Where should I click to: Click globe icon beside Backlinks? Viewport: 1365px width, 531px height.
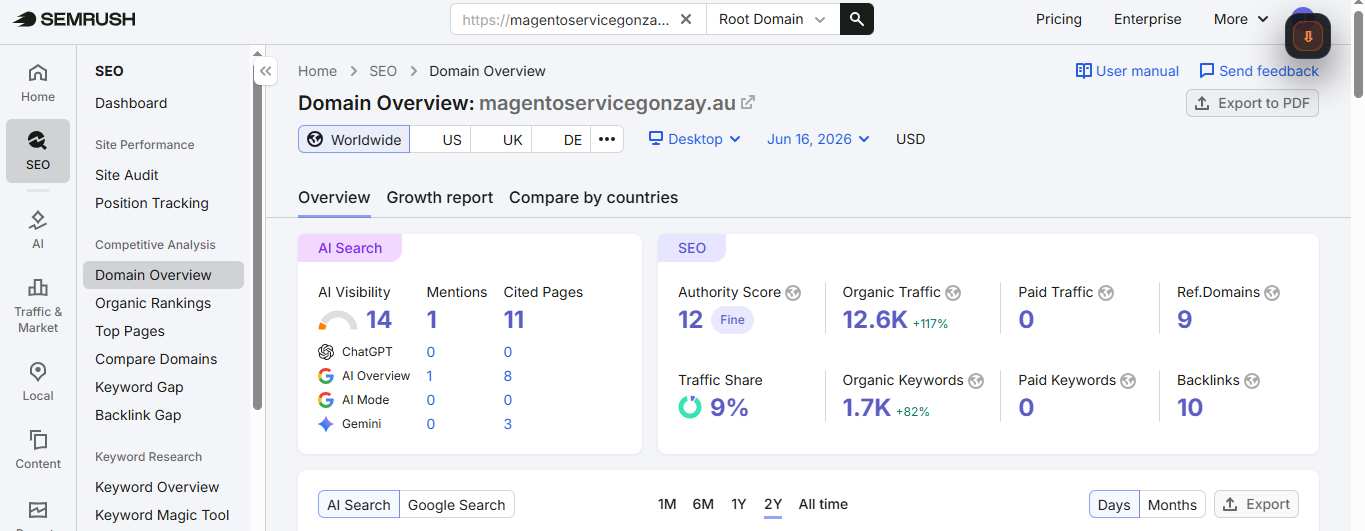(x=1252, y=381)
